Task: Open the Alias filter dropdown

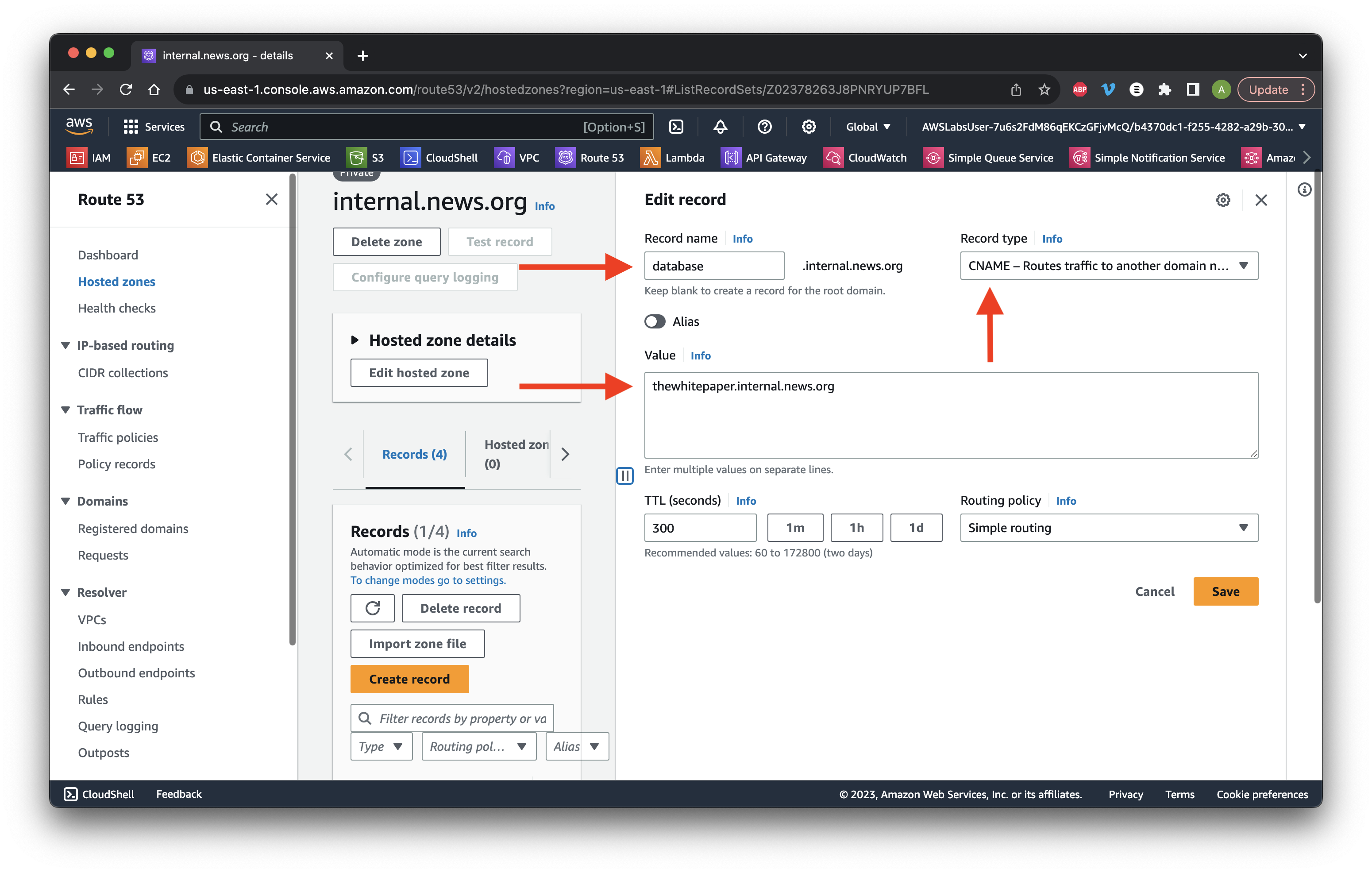Action: 577,746
